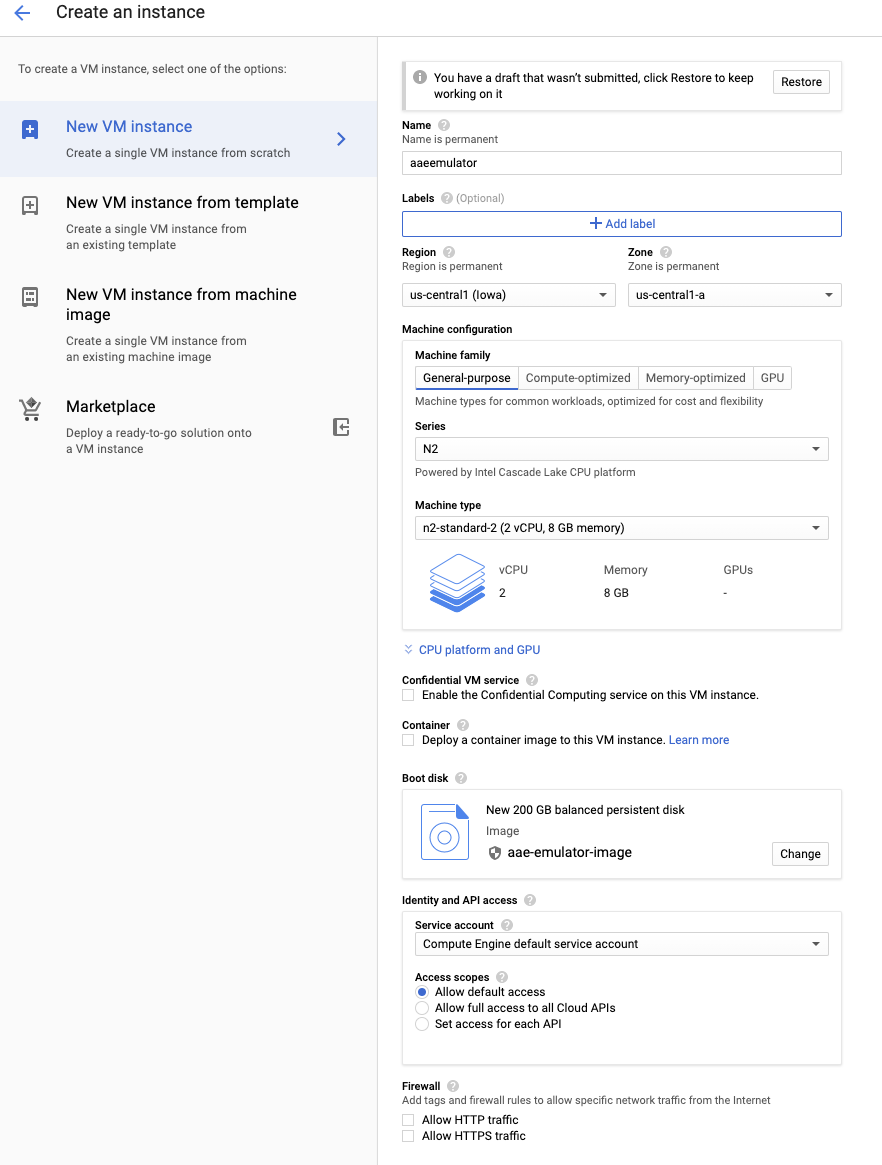Click the help icon next to Firewall

(453, 1086)
